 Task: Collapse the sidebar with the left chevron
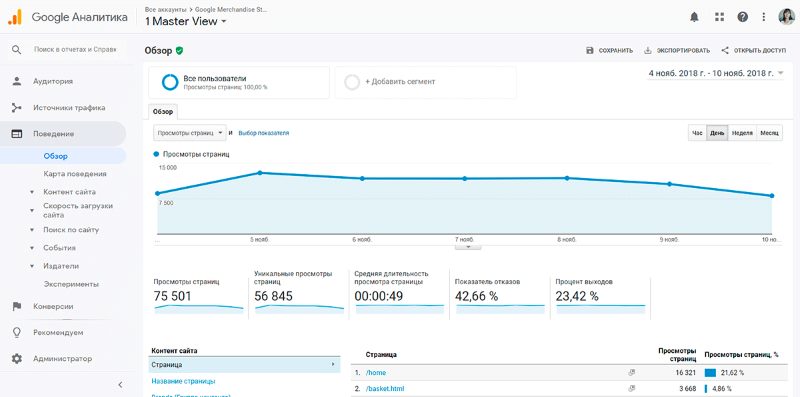pos(120,385)
